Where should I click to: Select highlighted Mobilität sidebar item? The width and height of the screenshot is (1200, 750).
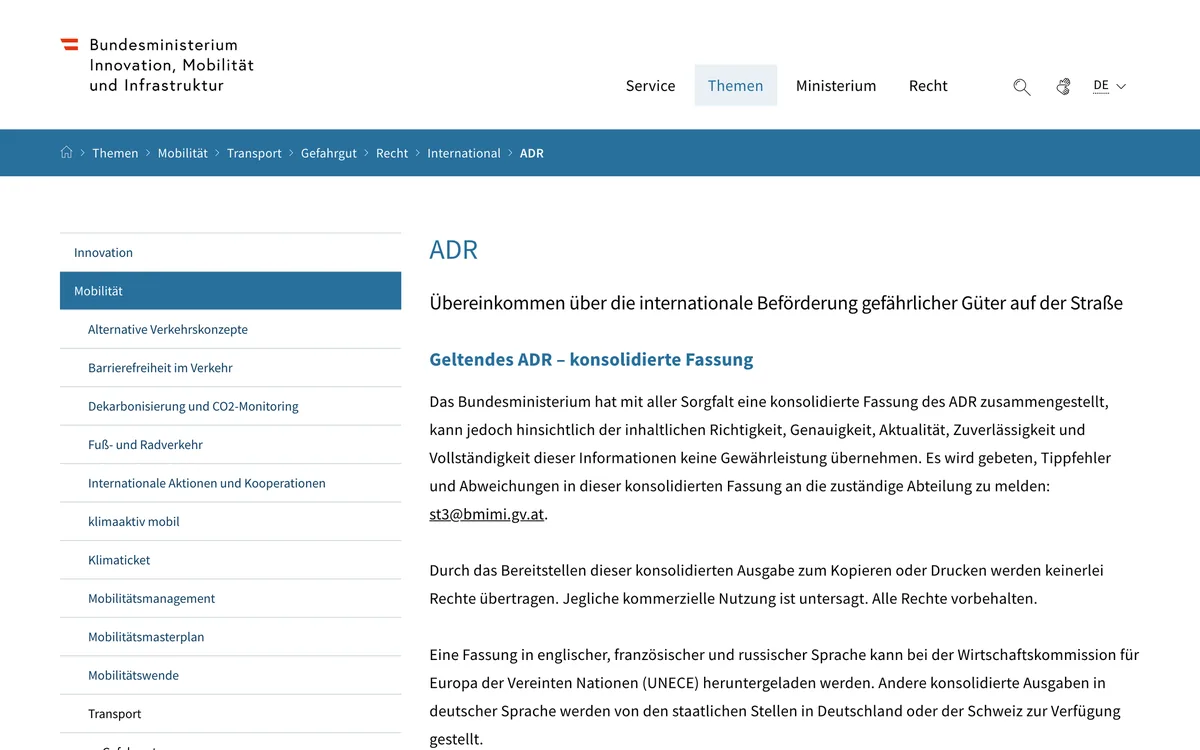click(230, 291)
